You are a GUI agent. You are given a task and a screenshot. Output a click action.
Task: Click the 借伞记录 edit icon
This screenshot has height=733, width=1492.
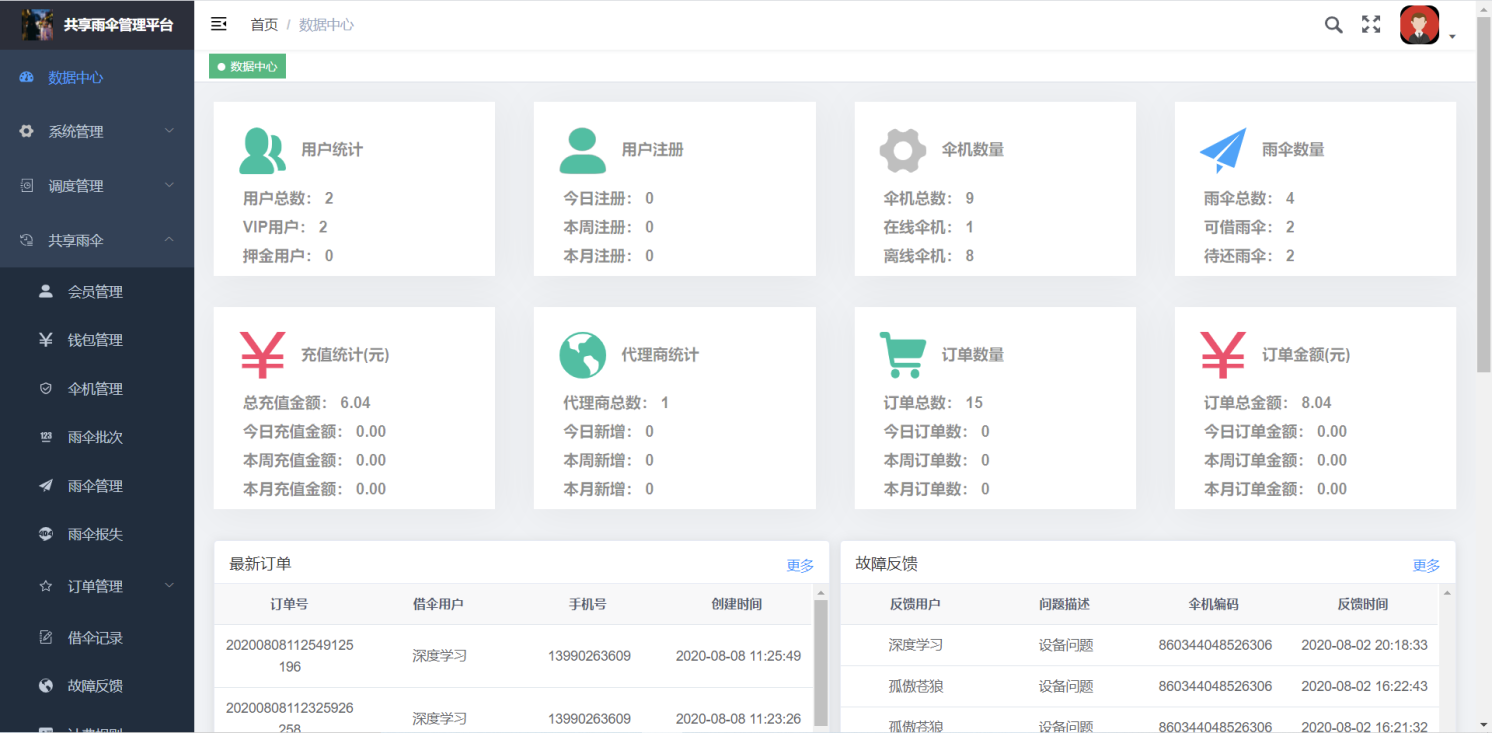(x=46, y=638)
